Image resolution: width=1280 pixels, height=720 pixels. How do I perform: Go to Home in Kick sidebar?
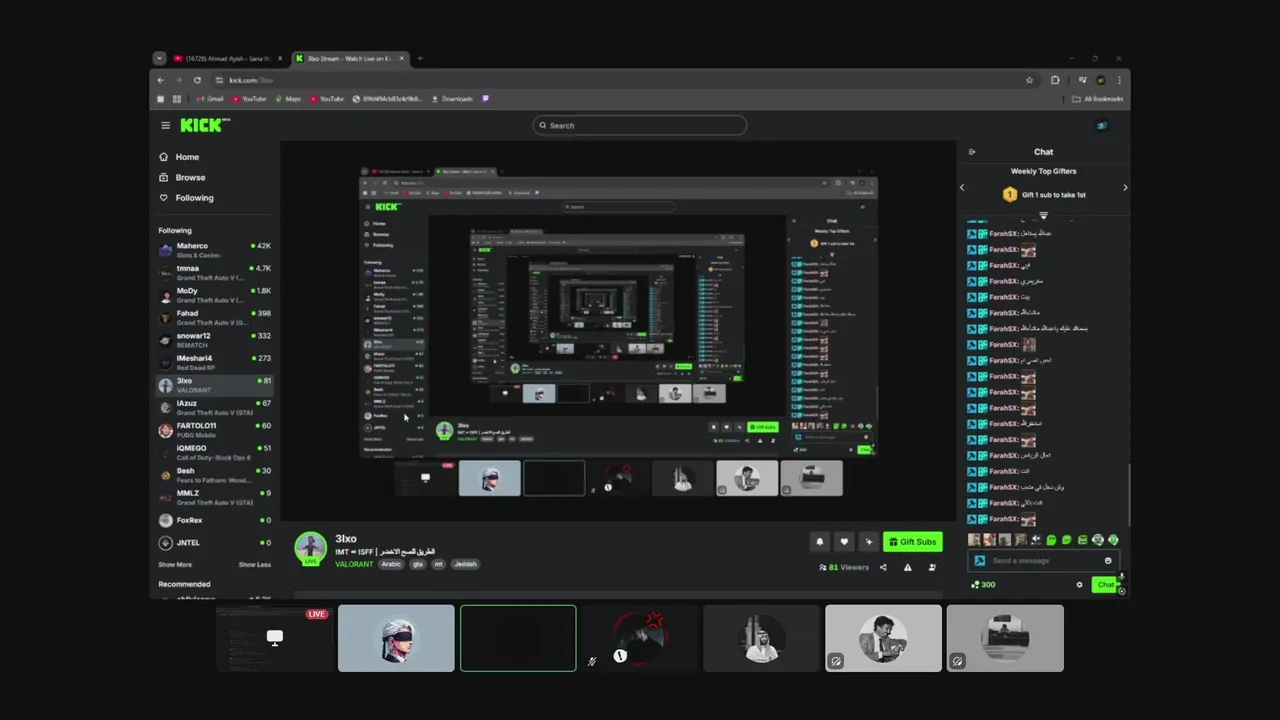point(187,157)
